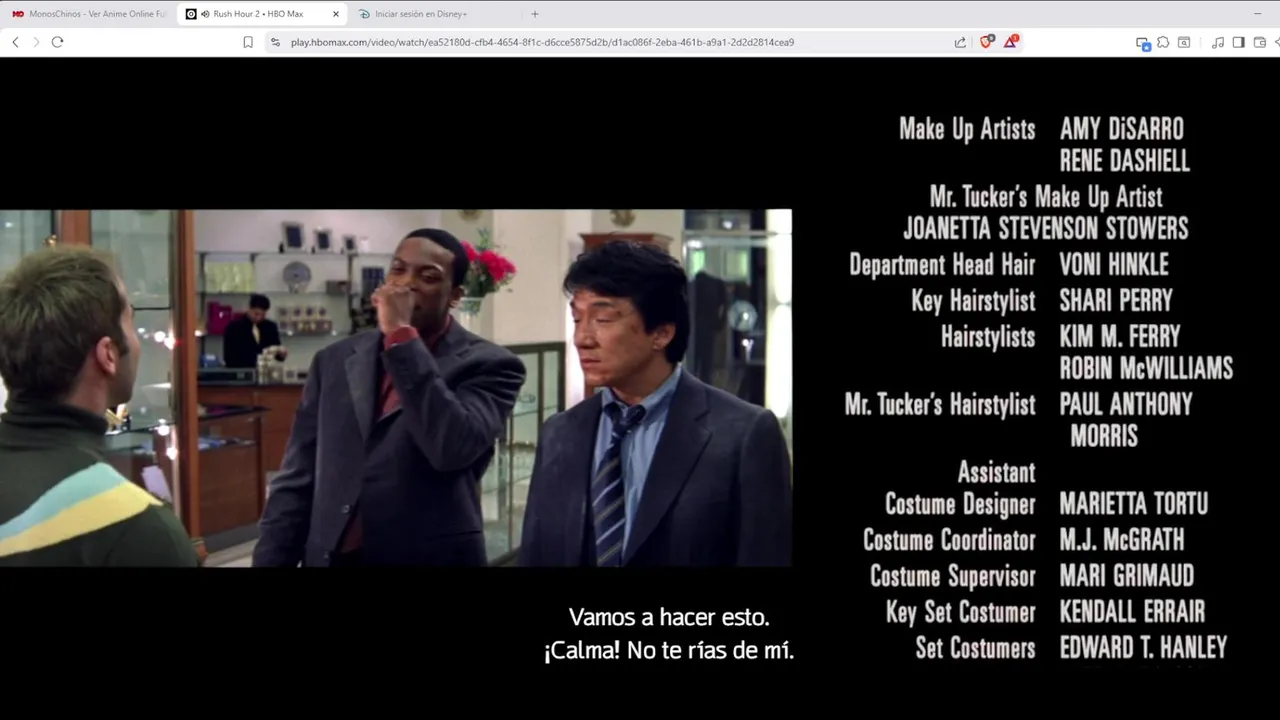
Task: Click the MonosChinos tab favicon
Action: tap(18, 14)
